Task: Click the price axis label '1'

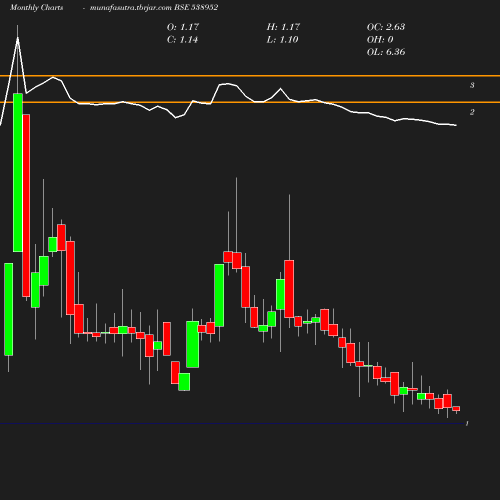Action: tap(467, 424)
